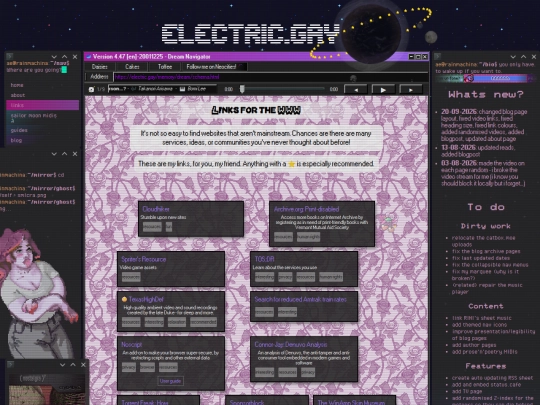This screenshot has height=405, width=540.
Task: Click the music player track title display
Action: pyautogui.click(x=163, y=89)
